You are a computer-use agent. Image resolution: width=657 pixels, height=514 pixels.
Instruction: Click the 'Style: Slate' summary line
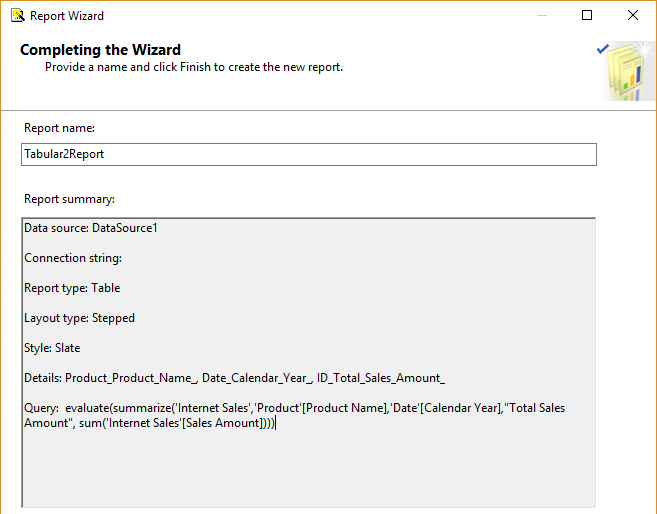point(52,348)
